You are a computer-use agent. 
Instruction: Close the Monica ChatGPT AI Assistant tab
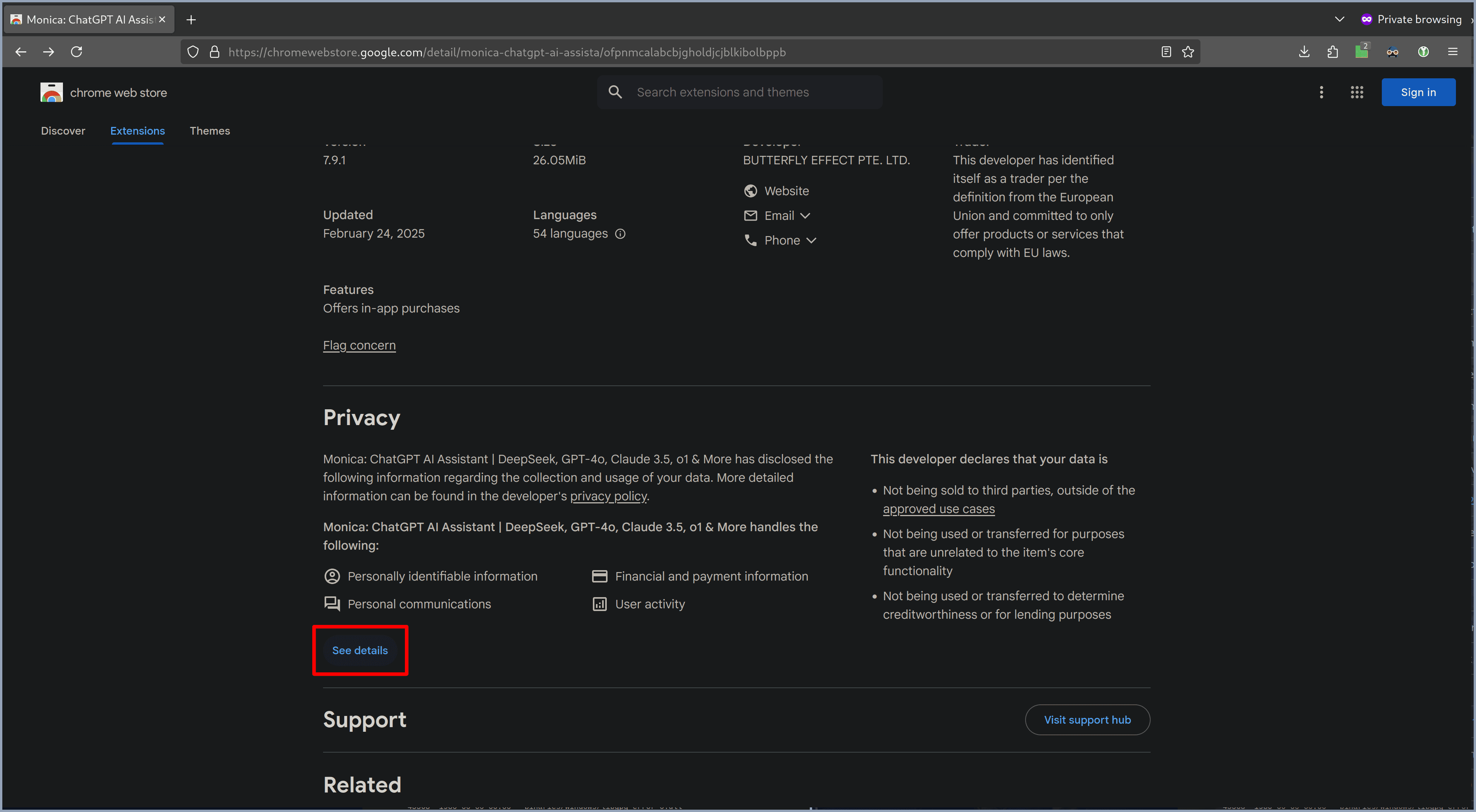(162, 19)
